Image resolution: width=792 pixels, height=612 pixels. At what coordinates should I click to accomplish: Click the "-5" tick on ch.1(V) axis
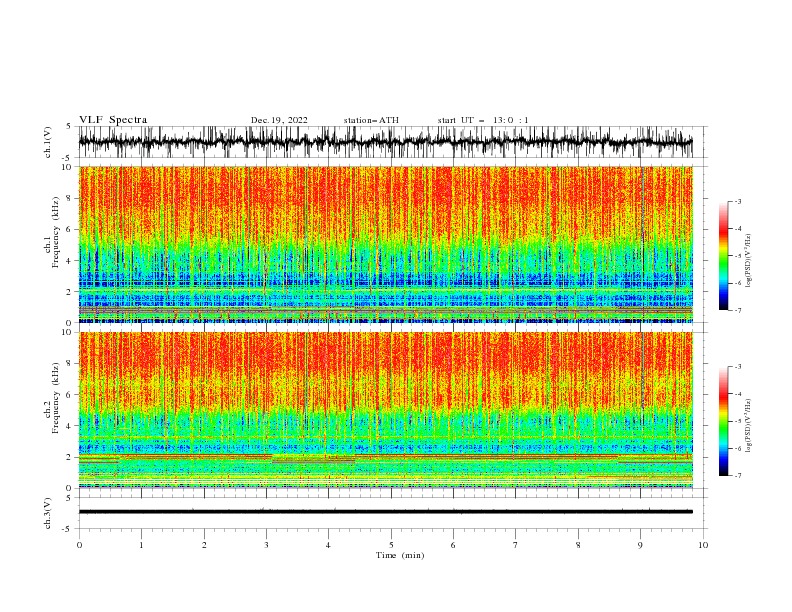[x=68, y=158]
